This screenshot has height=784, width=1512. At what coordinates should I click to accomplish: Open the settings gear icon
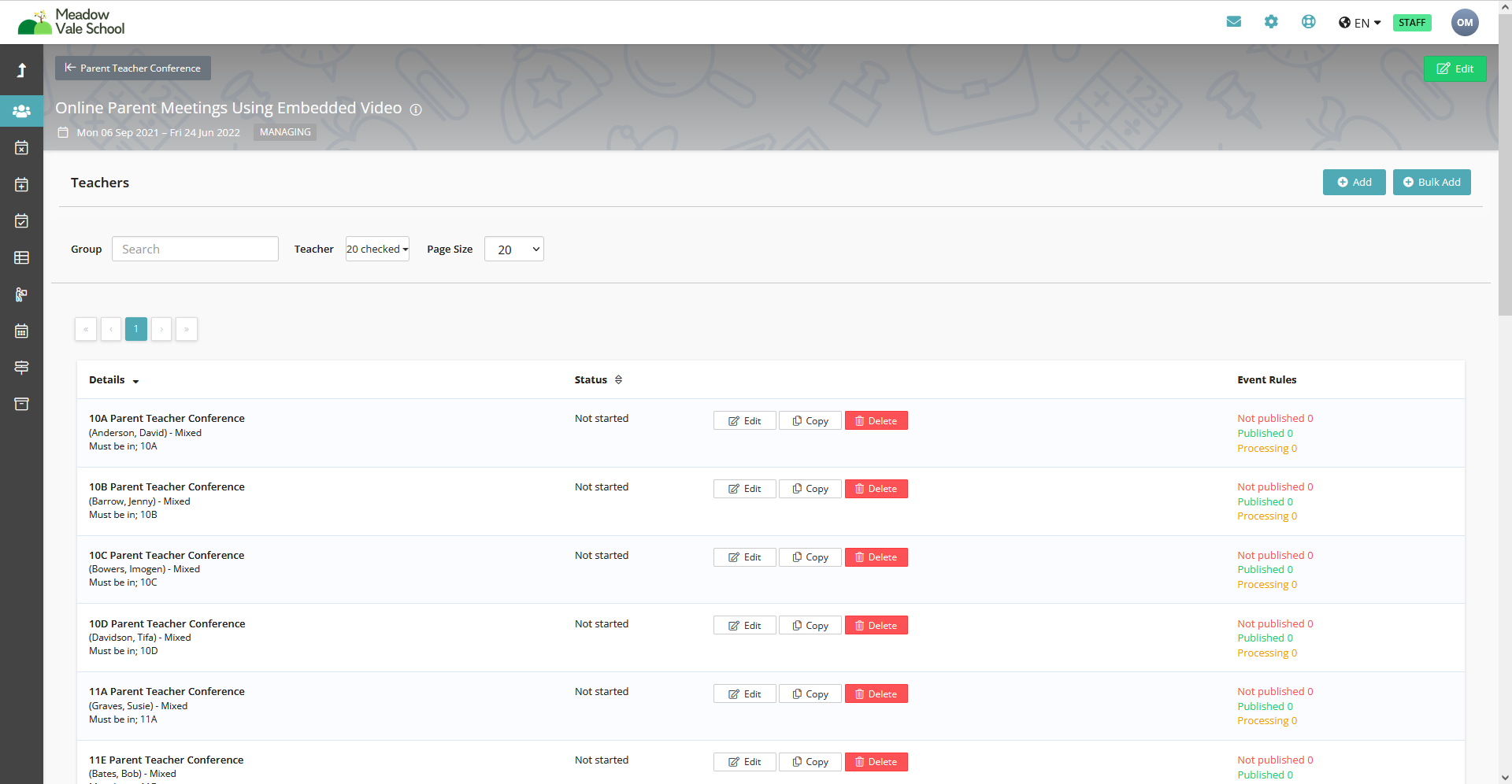[x=1271, y=22]
